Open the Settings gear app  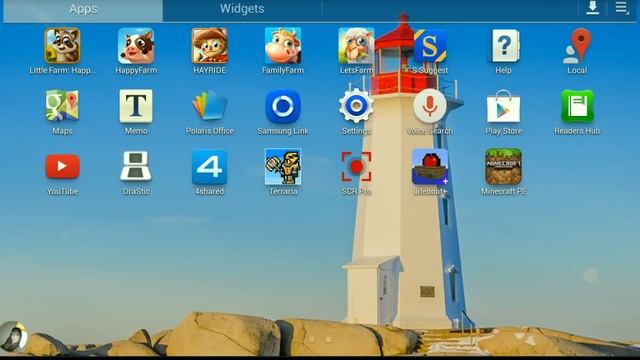coord(356,106)
